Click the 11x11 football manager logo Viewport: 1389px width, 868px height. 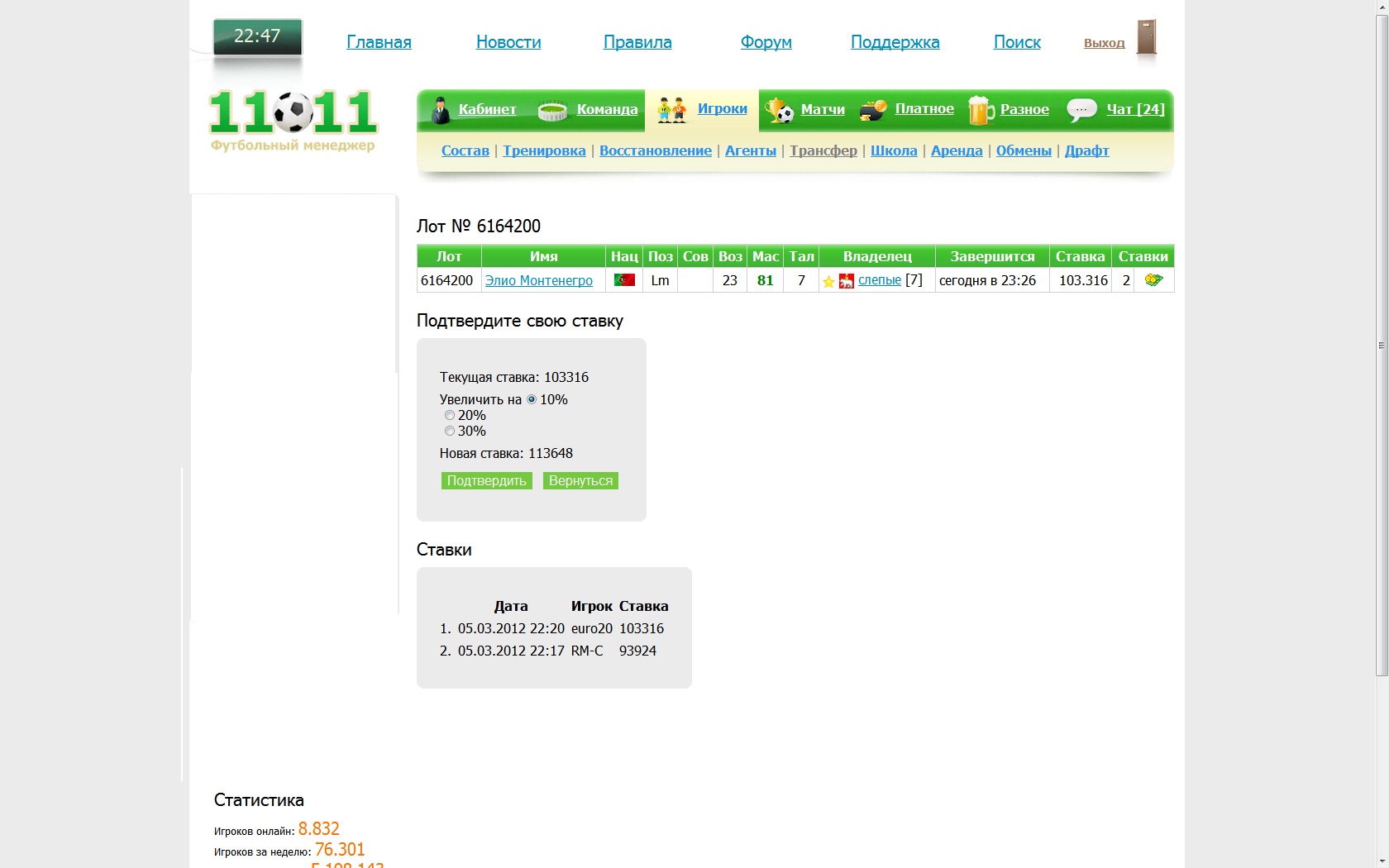click(x=294, y=121)
